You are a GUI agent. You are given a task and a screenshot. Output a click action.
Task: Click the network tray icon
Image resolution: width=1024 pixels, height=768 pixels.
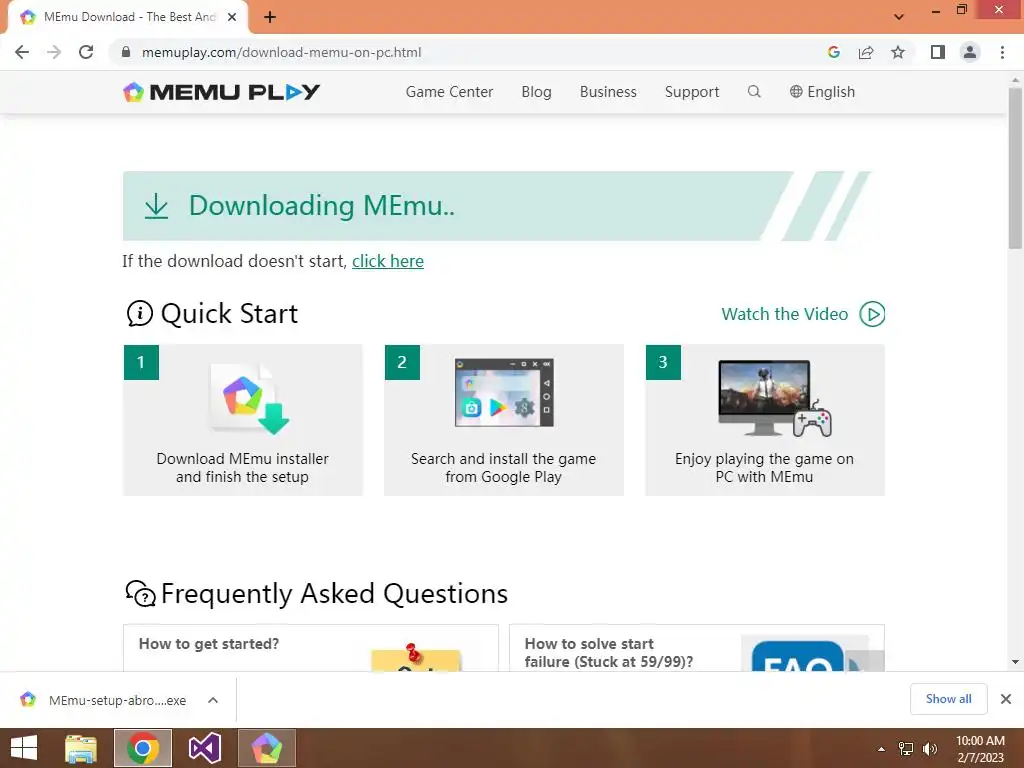906,749
